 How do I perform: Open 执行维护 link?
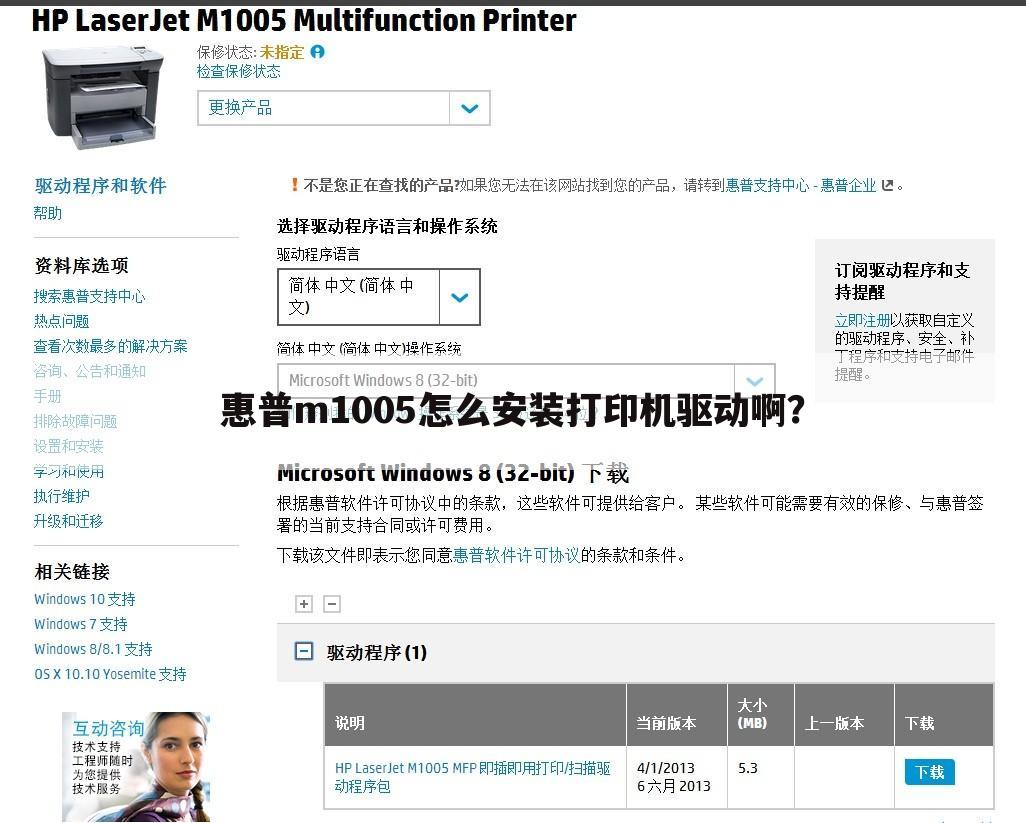click(62, 496)
